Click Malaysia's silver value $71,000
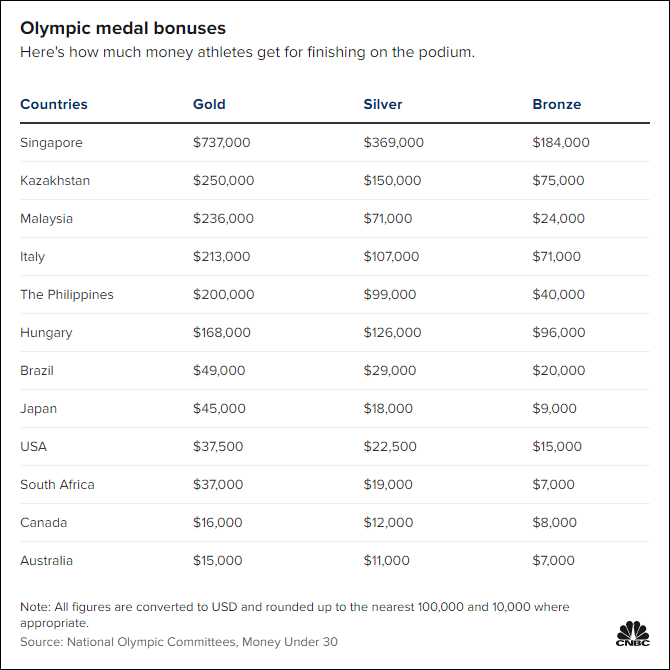The width and height of the screenshot is (670, 670). coord(388,219)
